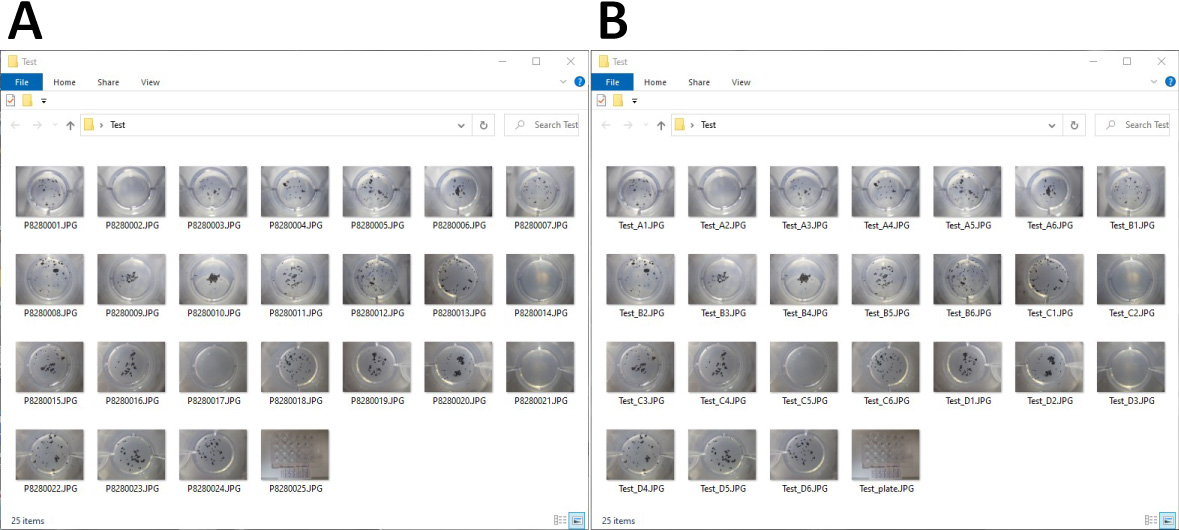The height and width of the screenshot is (530, 1179).
Task: Switch to Large icons view in window A
Action: click(x=577, y=519)
